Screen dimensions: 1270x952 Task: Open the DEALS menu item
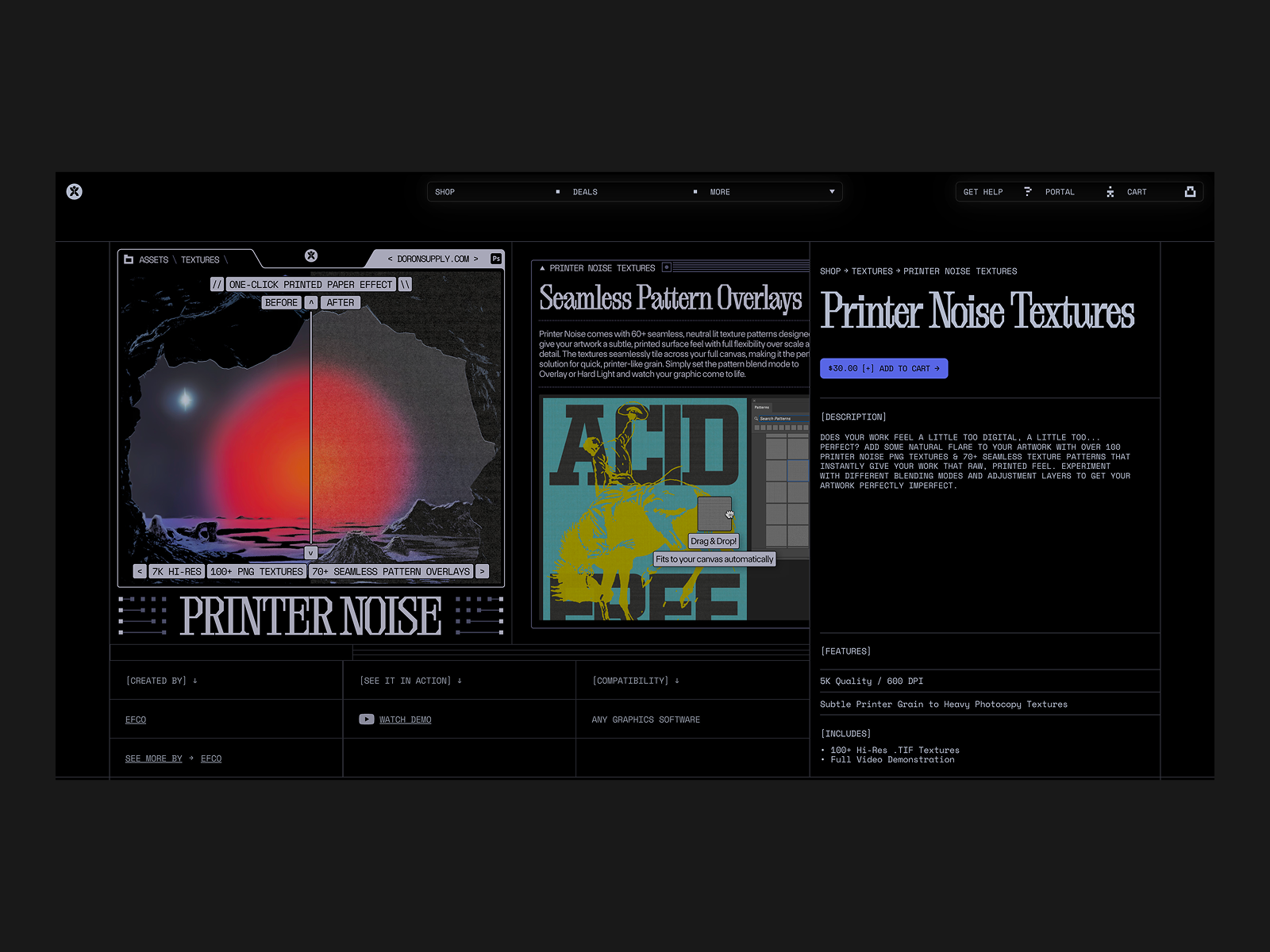(585, 192)
